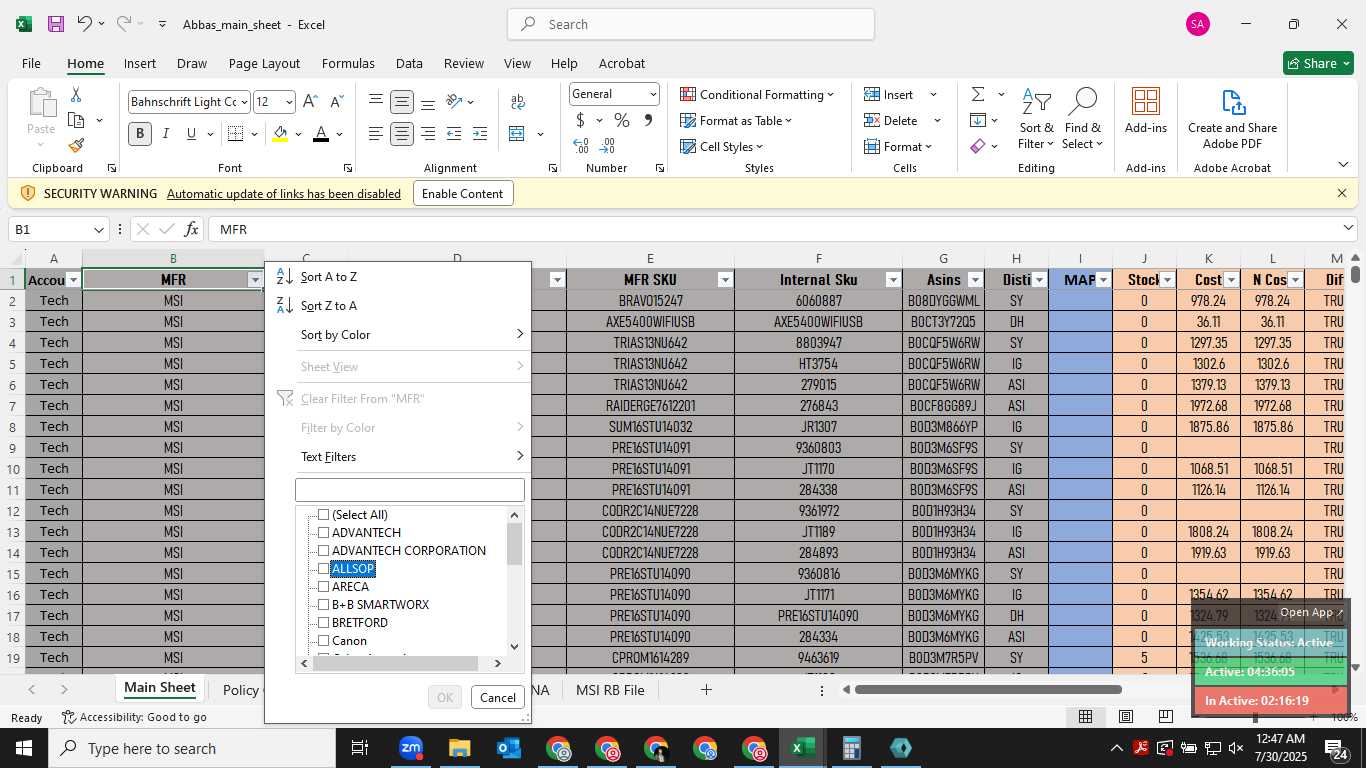The image size is (1366, 768).
Task: Click the Save icon in title bar
Action: [x=56, y=24]
